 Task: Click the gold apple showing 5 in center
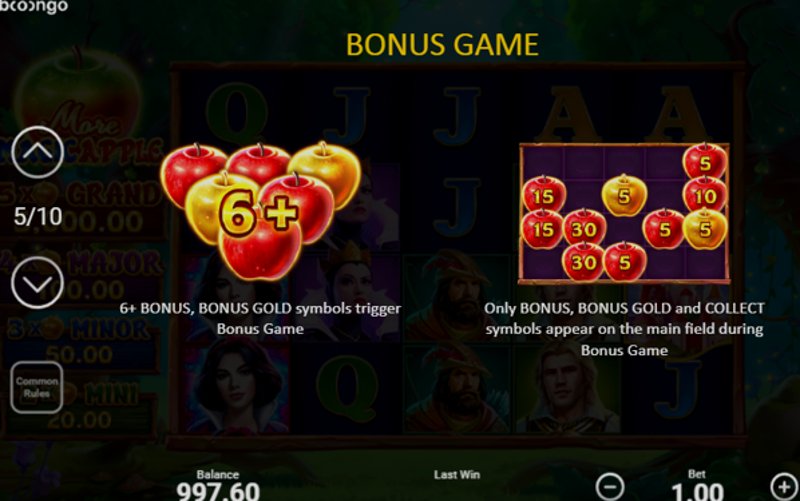tap(624, 195)
